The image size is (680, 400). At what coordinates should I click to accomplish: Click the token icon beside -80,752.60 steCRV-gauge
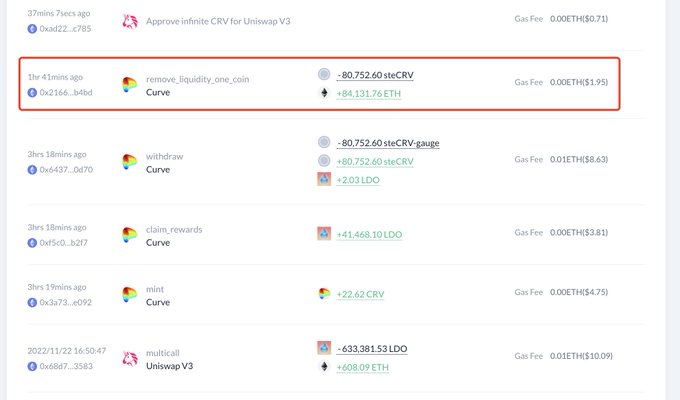[324, 142]
